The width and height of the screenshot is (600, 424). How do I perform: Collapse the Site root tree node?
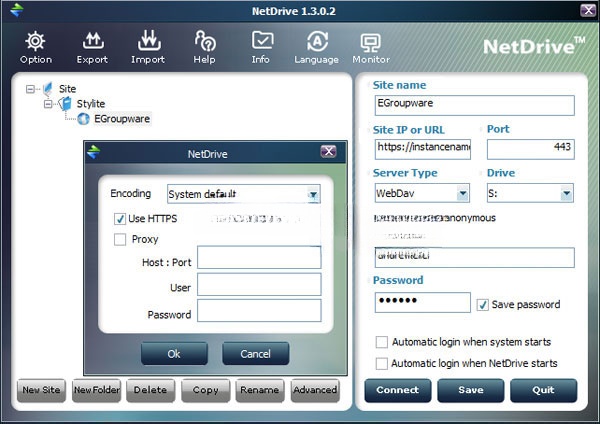point(30,89)
